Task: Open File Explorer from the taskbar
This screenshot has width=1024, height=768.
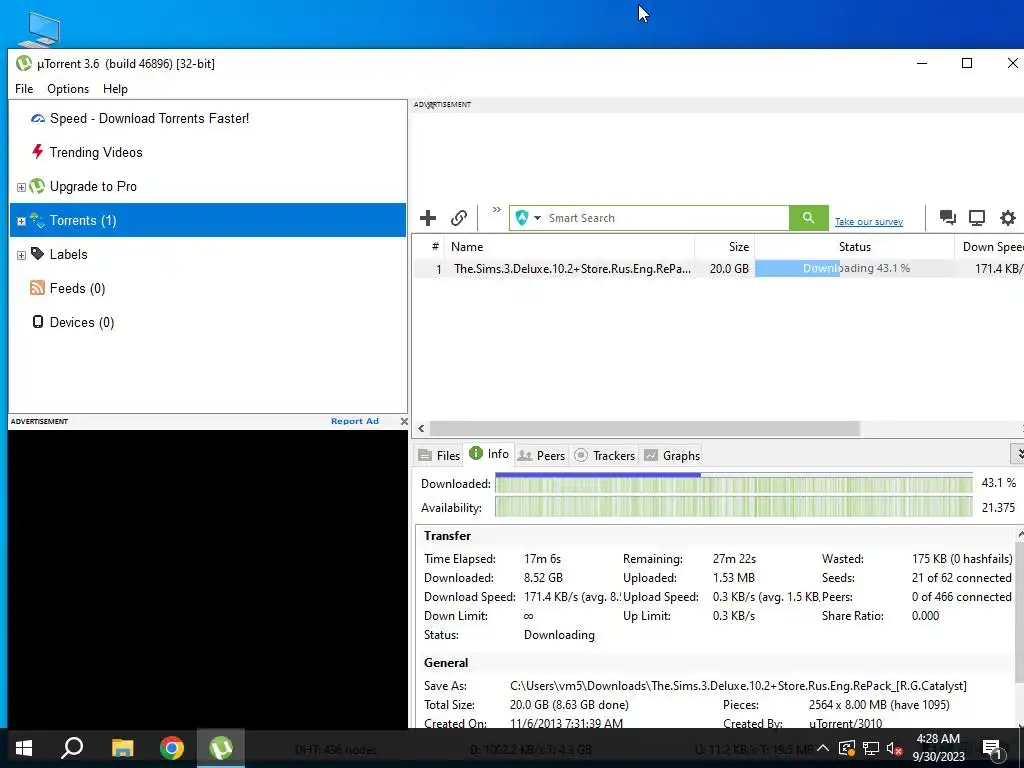Action: pyautogui.click(x=122, y=748)
